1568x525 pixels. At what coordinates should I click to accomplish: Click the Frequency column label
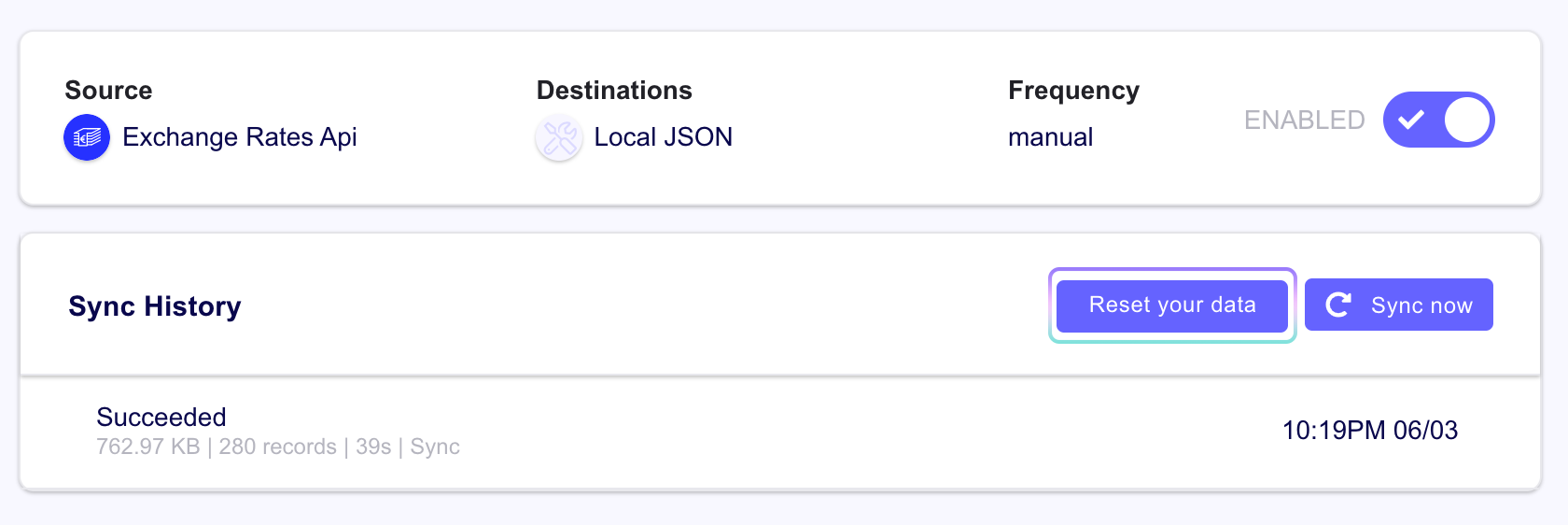point(1073,91)
